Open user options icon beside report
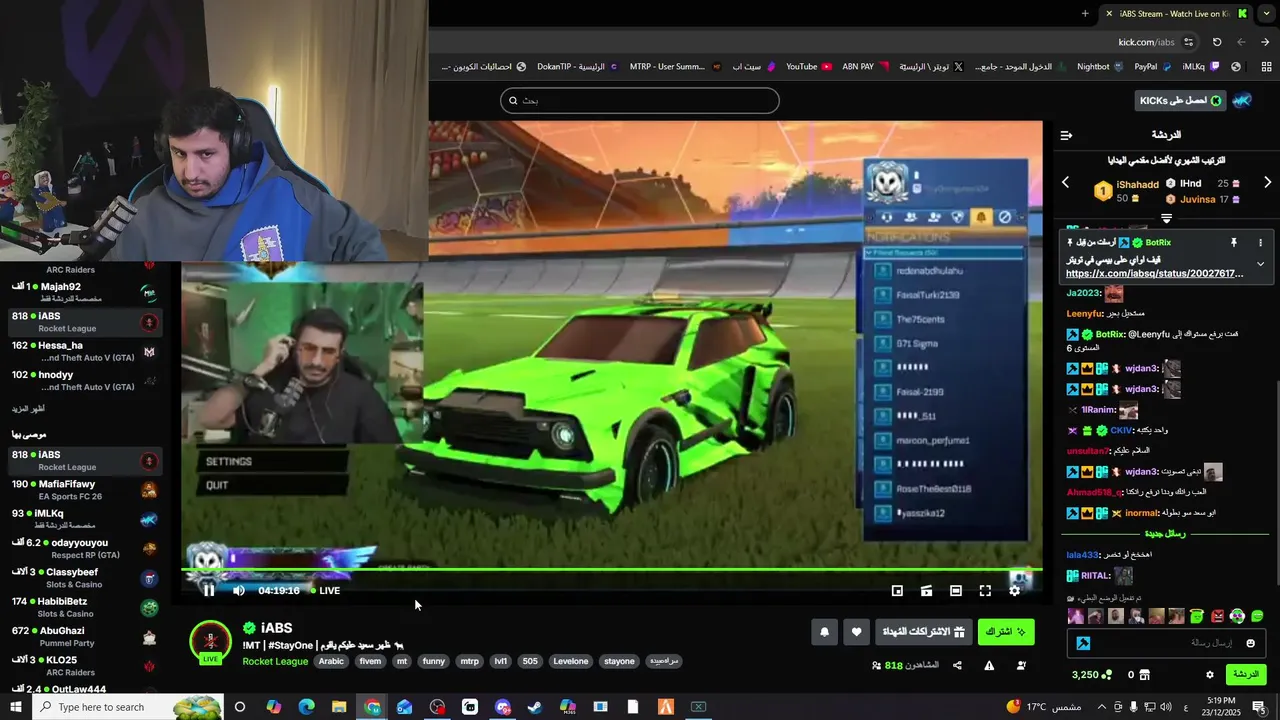The image size is (1280, 720). coord(1021,666)
